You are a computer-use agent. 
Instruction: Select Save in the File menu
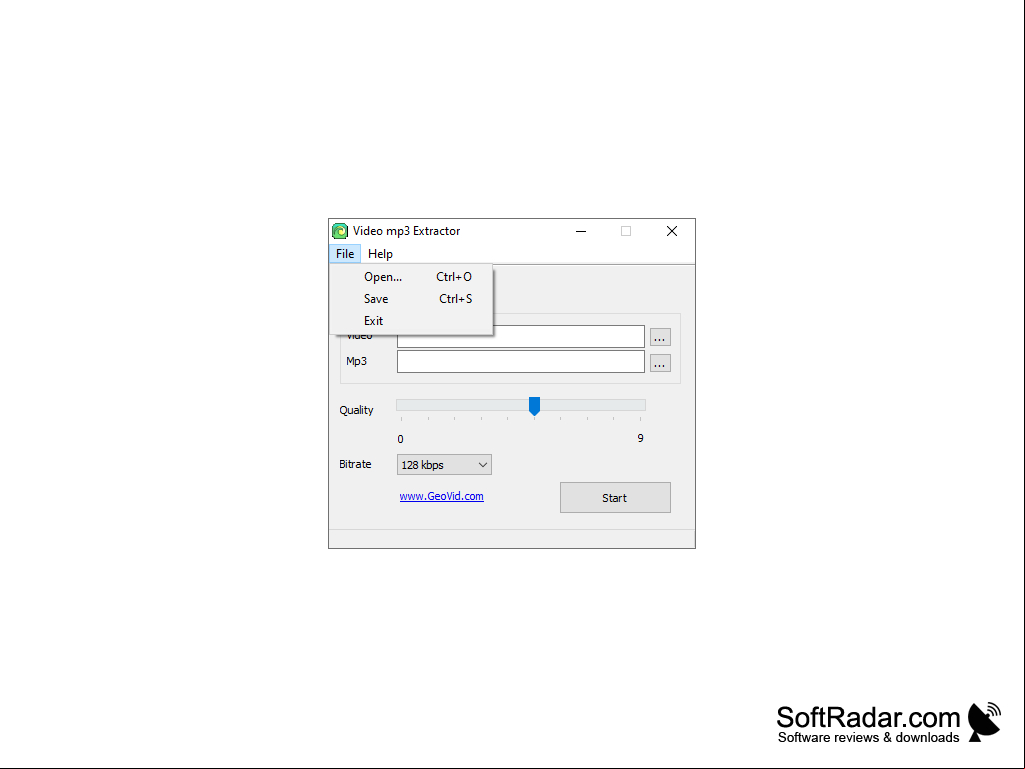click(x=411, y=299)
